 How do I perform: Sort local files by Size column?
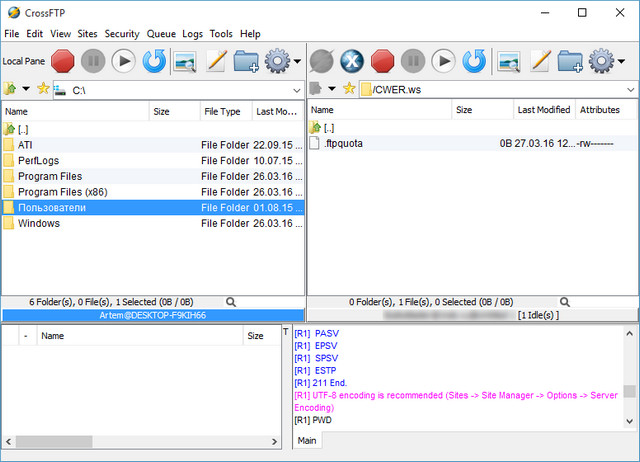[x=174, y=112]
